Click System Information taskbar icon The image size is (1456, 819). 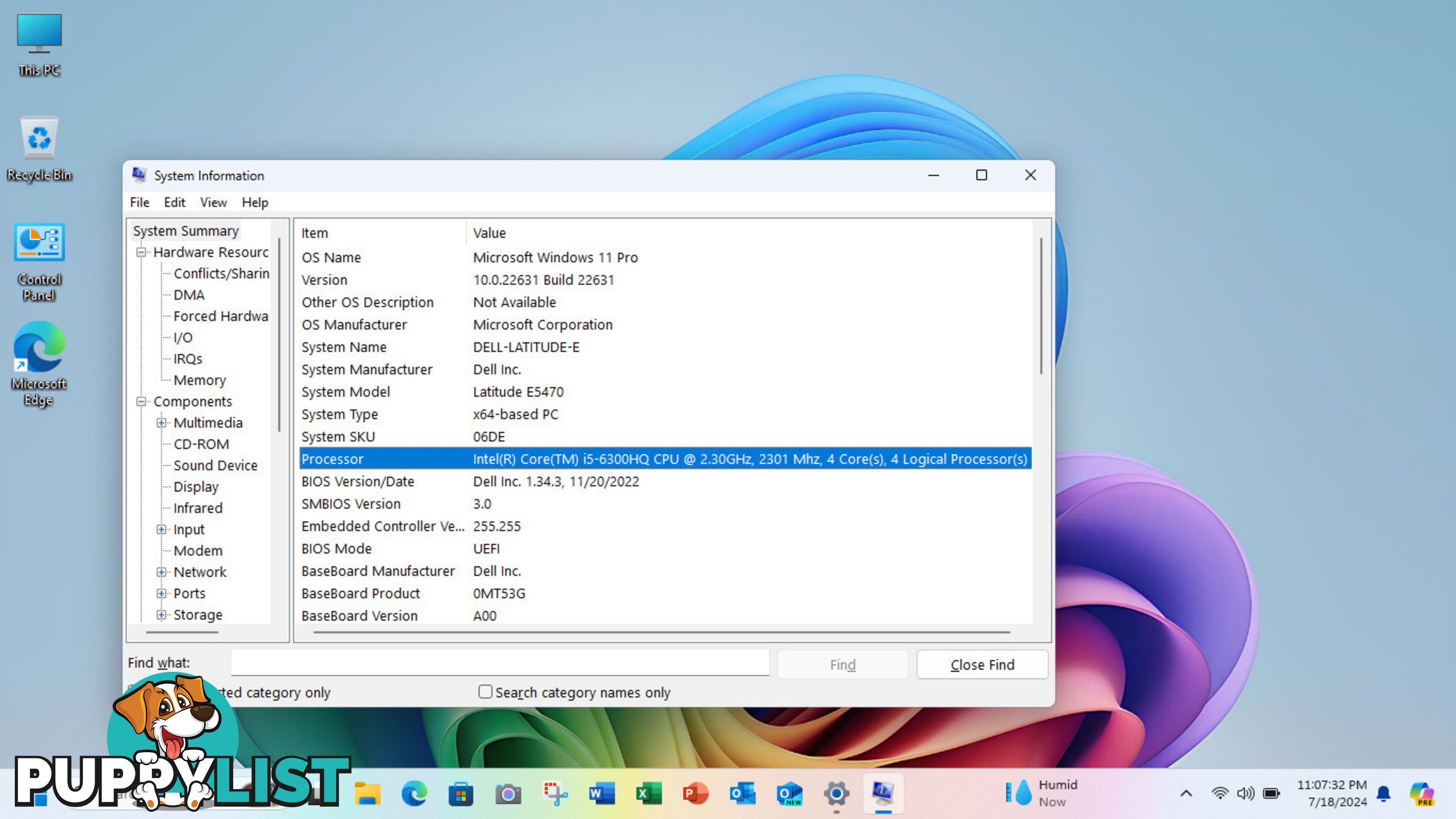pos(883,794)
